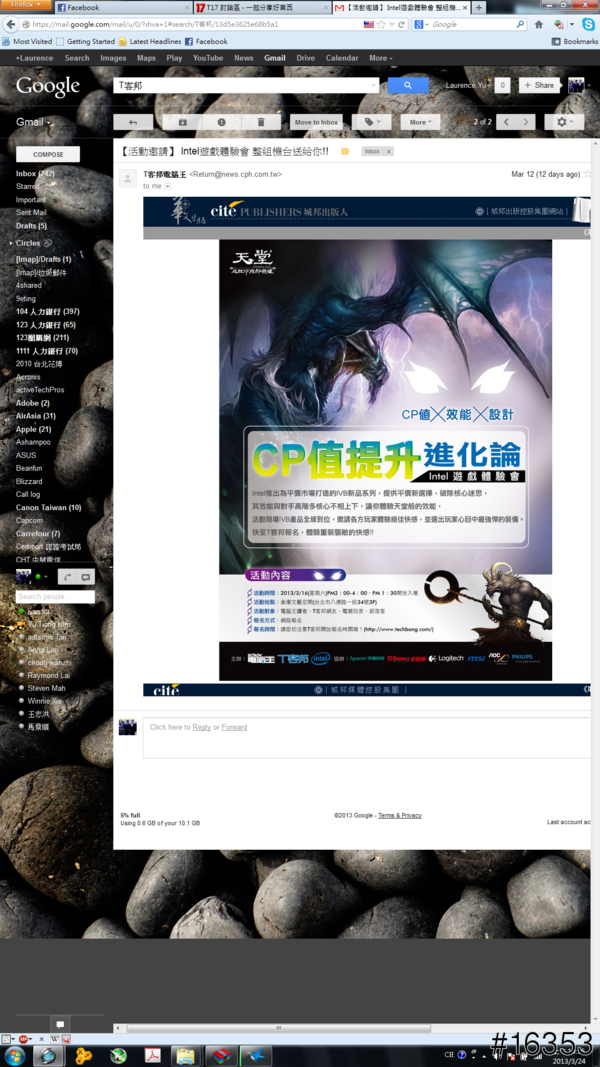
Task: Click the blue search button
Action: click(x=408, y=86)
